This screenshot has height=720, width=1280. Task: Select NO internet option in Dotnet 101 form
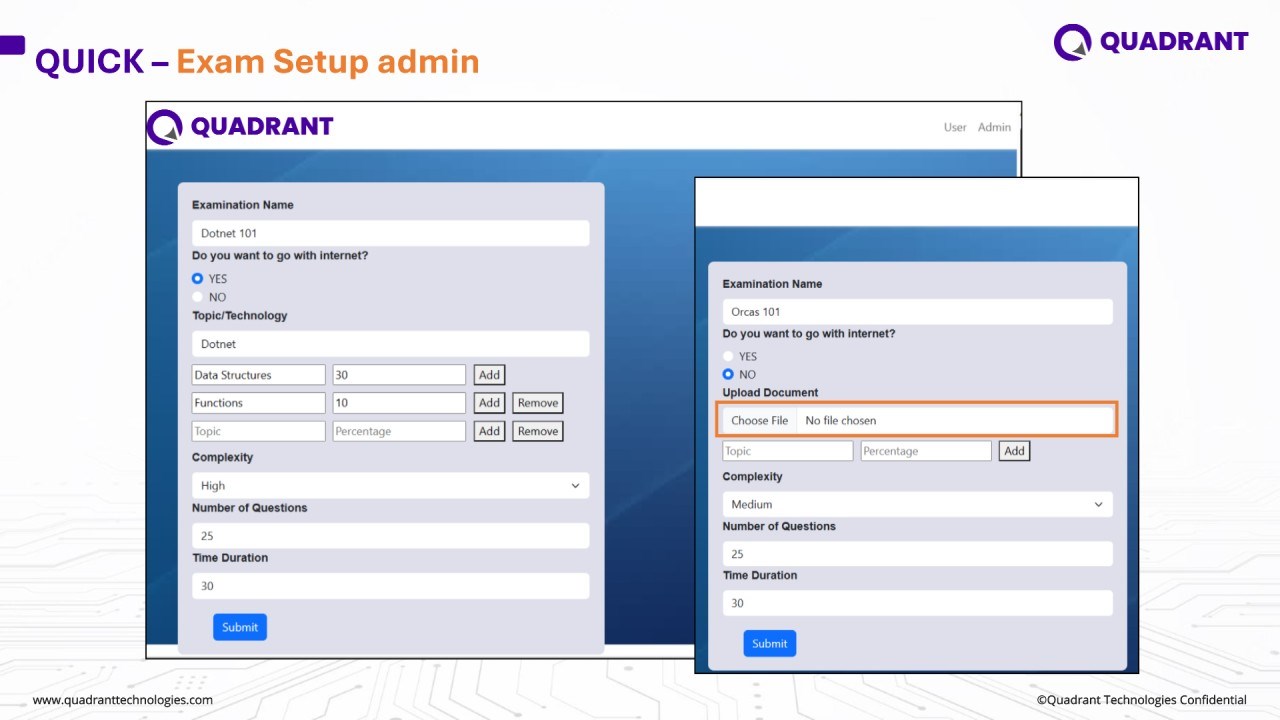coord(197,297)
